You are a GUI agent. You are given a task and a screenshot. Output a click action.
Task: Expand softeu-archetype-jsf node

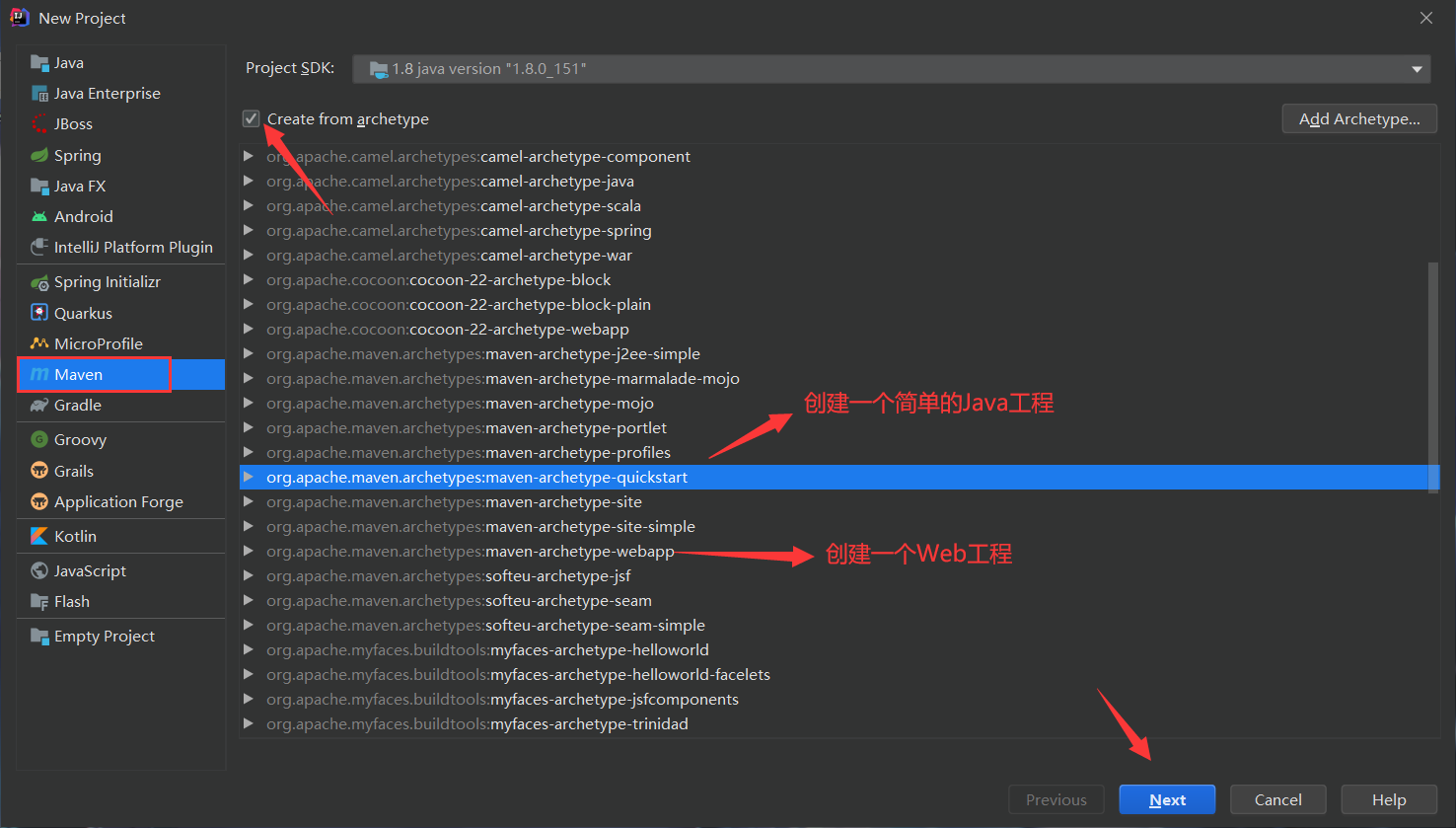(x=249, y=575)
